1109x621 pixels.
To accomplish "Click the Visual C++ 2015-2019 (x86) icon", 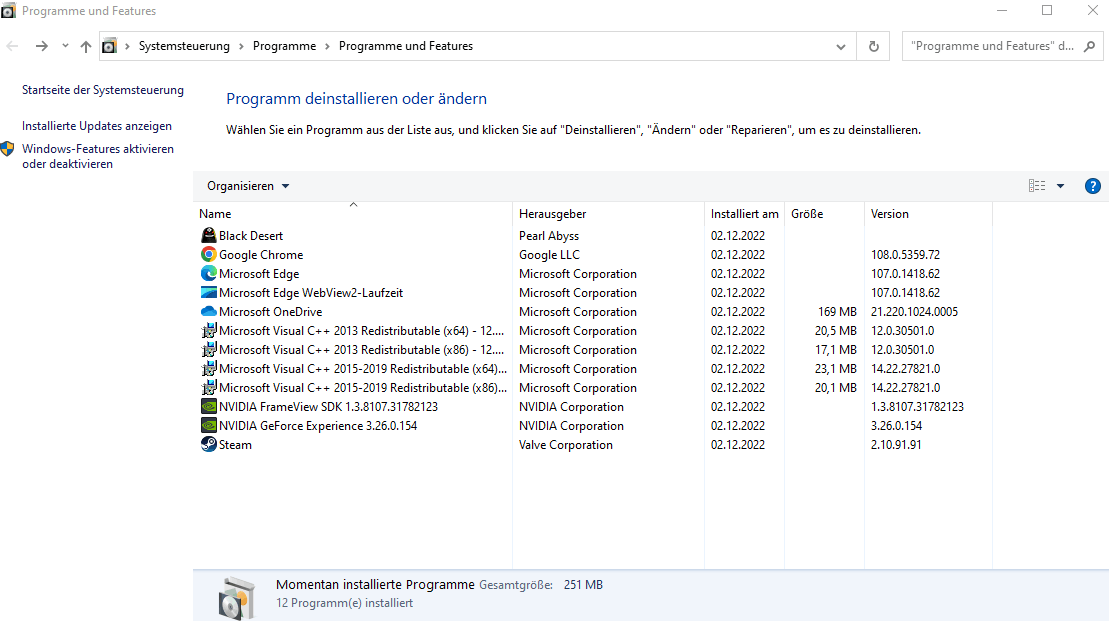I will point(209,388).
